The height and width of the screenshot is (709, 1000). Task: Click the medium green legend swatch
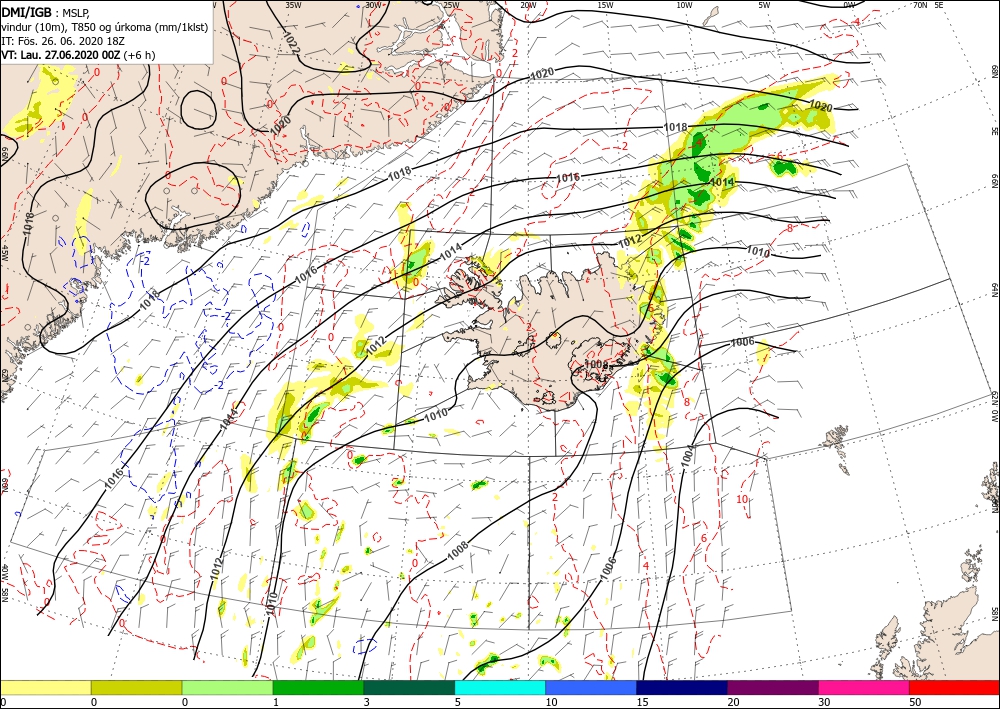pos(318,687)
